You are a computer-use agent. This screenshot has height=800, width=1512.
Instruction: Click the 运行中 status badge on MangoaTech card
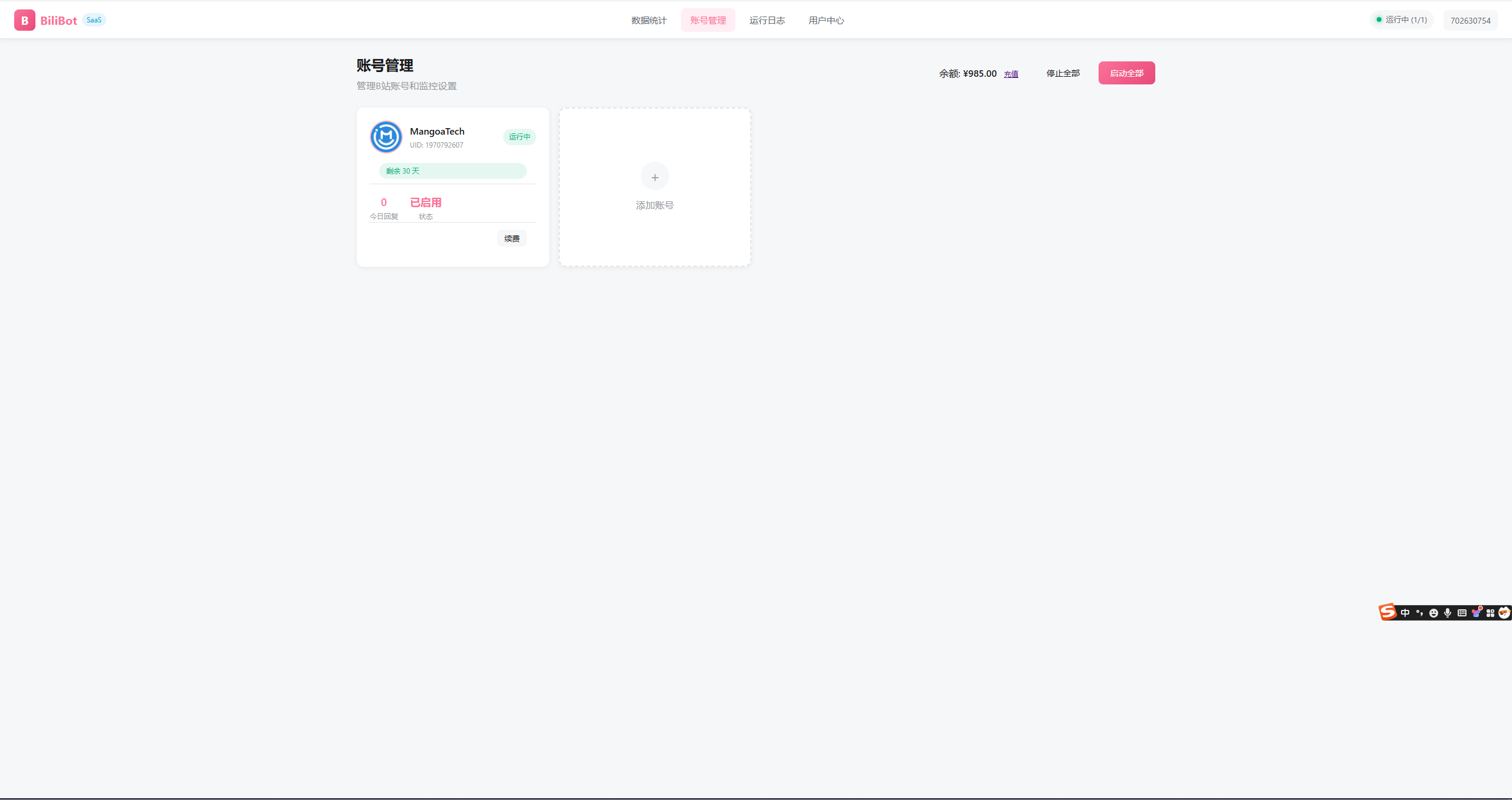click(519, 136)
